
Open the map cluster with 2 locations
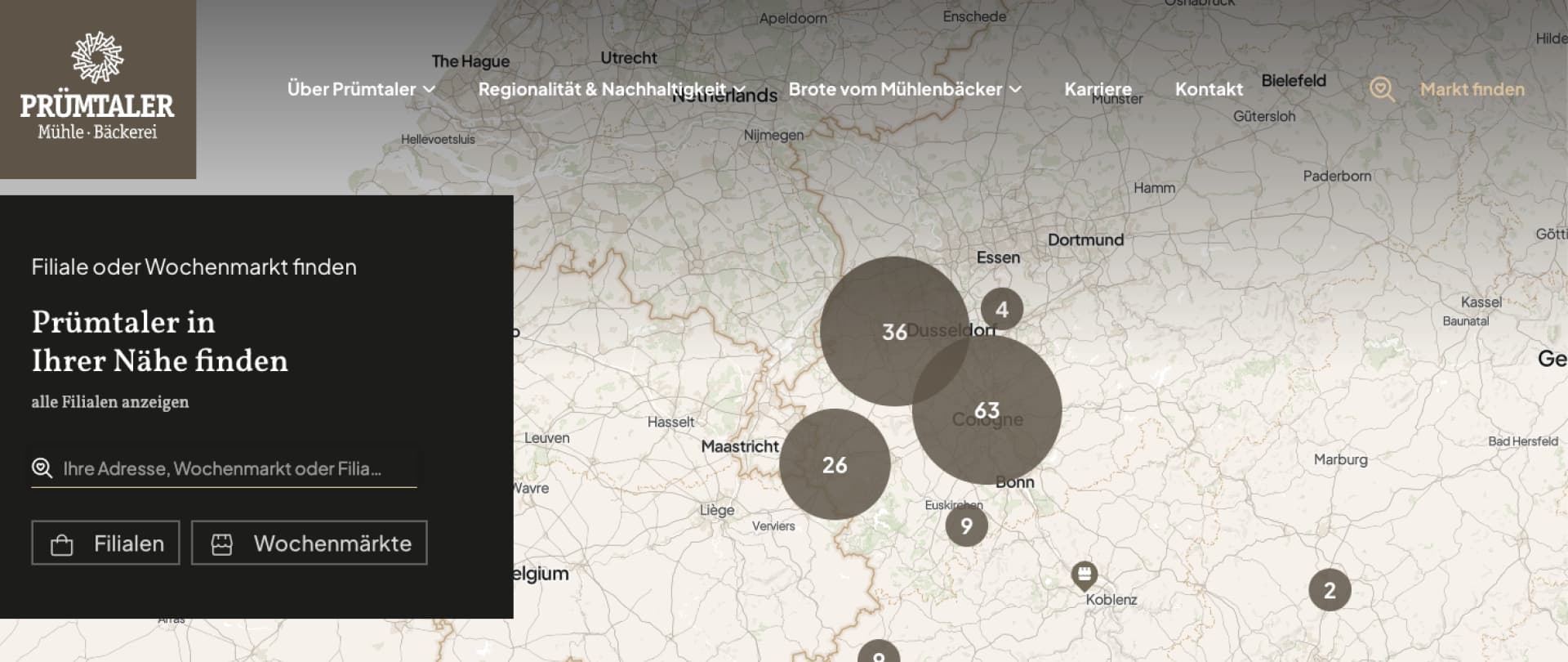coord(1330,590)
